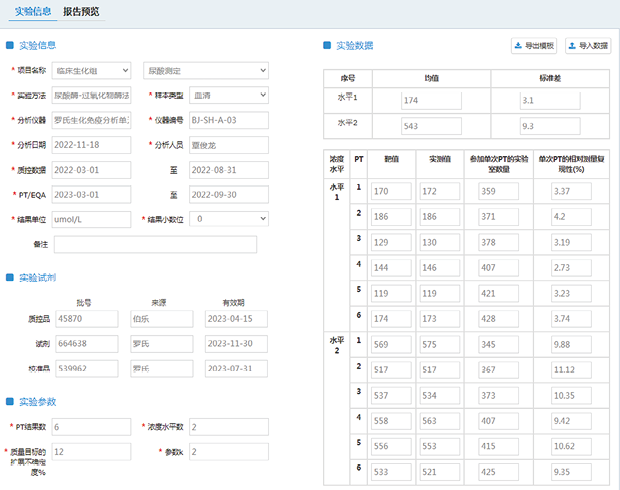Viewport: 620px width, 490px height.
Task: Click the 均值 column header
Action: tap(431, 78)
